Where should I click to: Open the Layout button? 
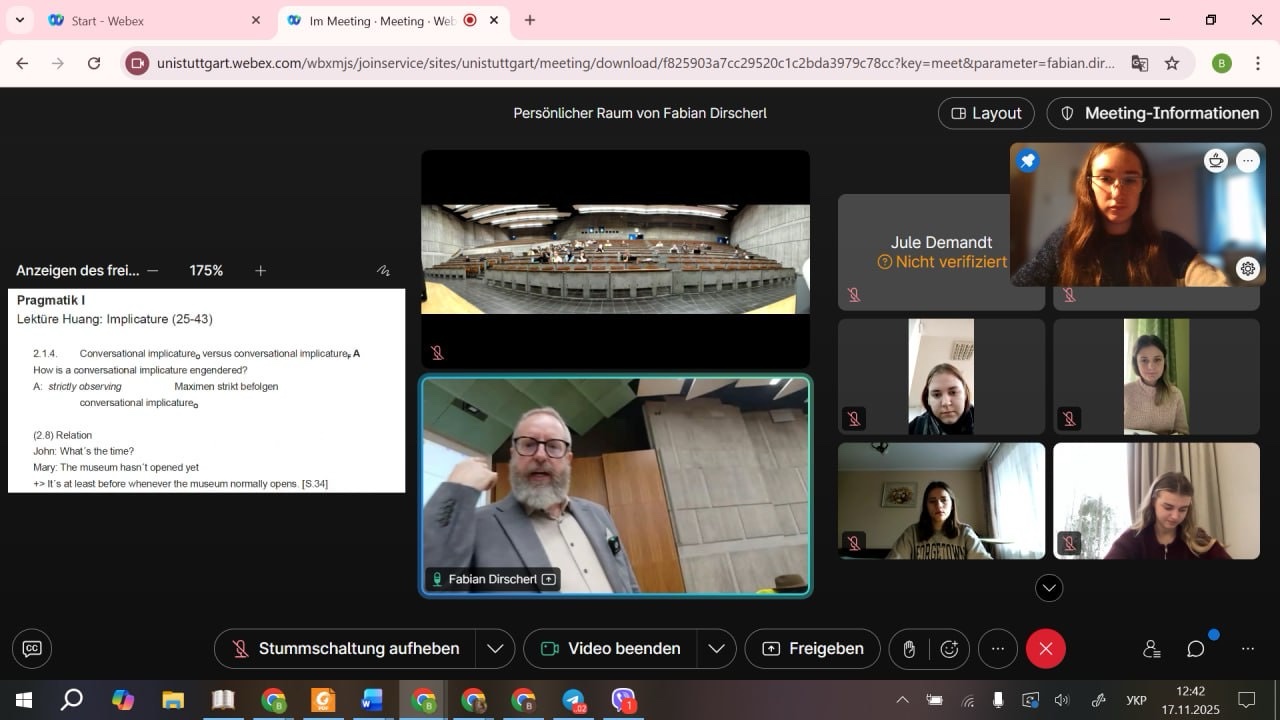pyautogui.click(x=986, y=113)
